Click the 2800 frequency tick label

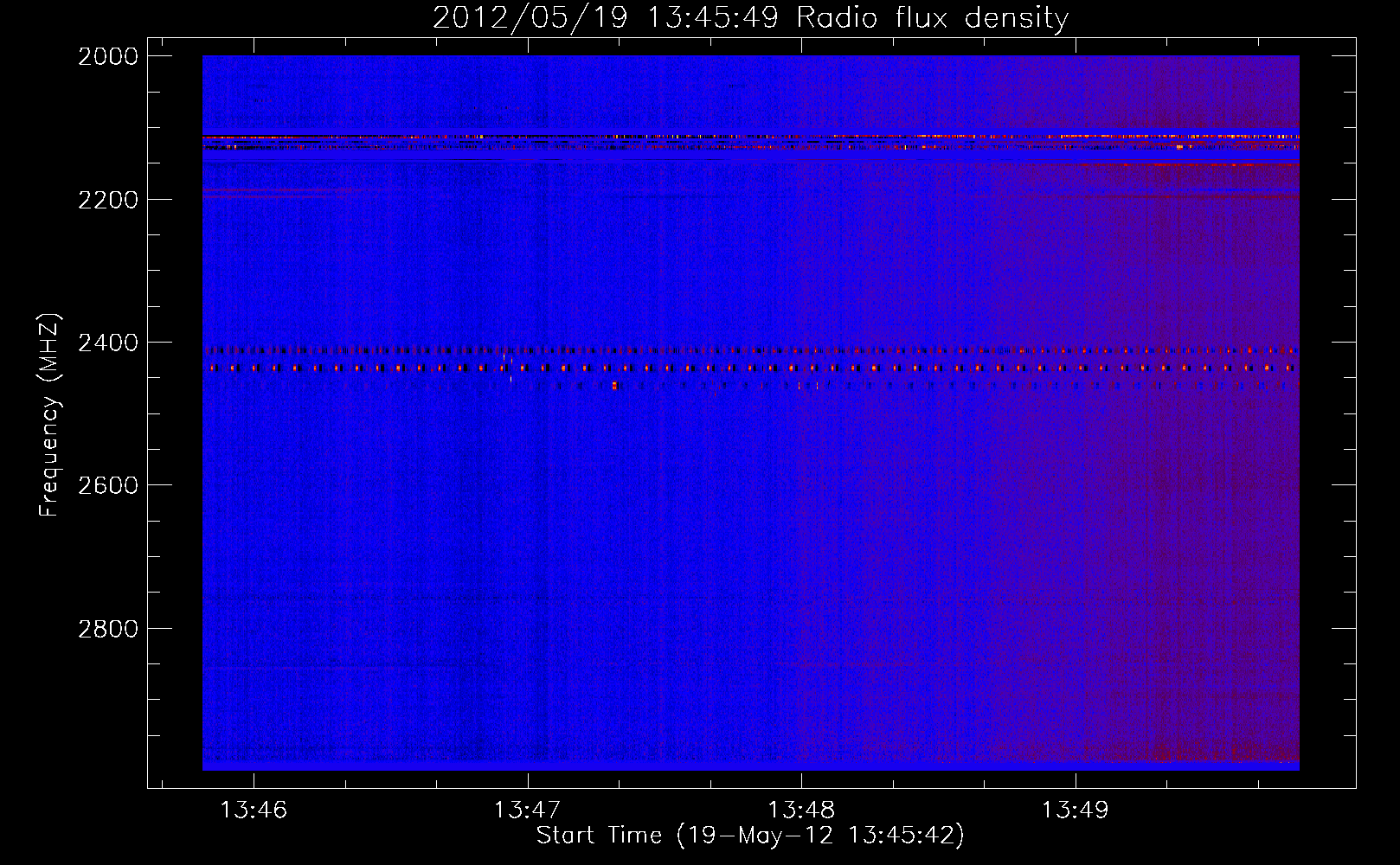(108, 629)
